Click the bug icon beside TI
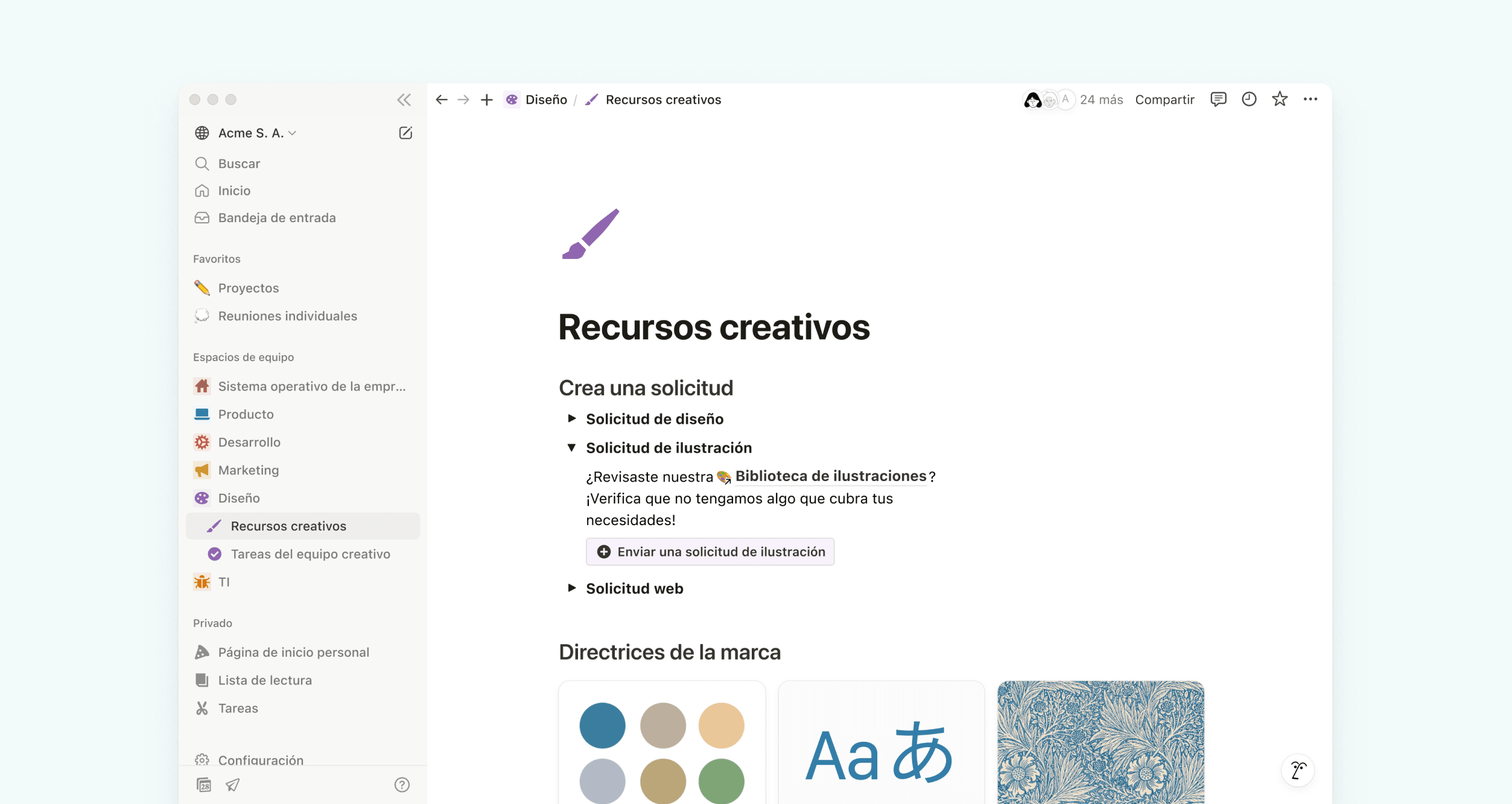 coord(202,582)
